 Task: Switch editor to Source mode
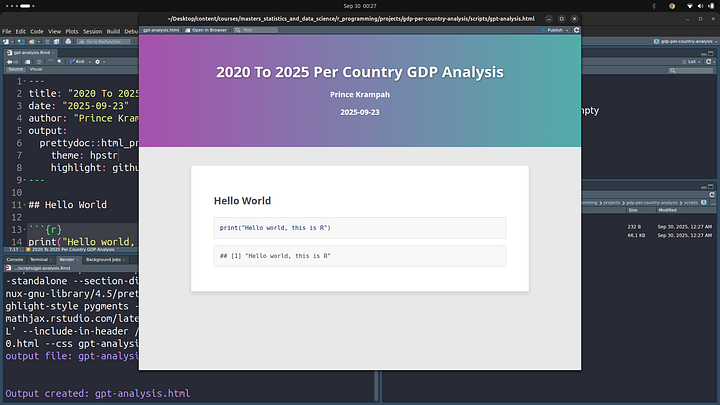16,69
